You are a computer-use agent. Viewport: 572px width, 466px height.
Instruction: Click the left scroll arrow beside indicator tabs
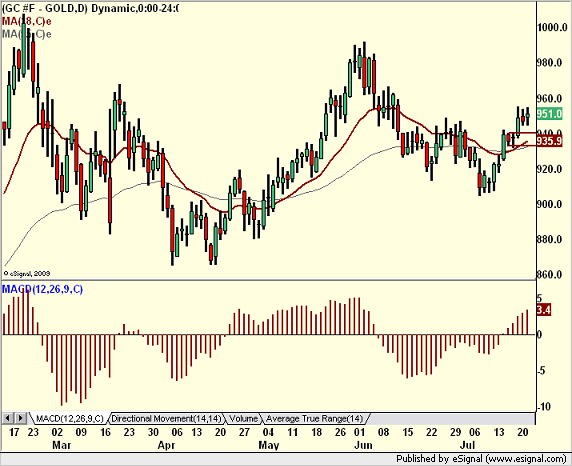(8, 418)
